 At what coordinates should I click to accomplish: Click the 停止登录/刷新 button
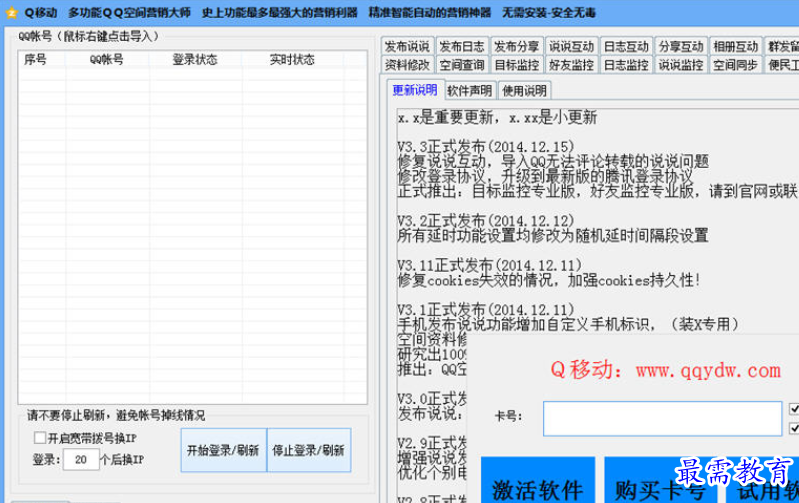point(309,450)
